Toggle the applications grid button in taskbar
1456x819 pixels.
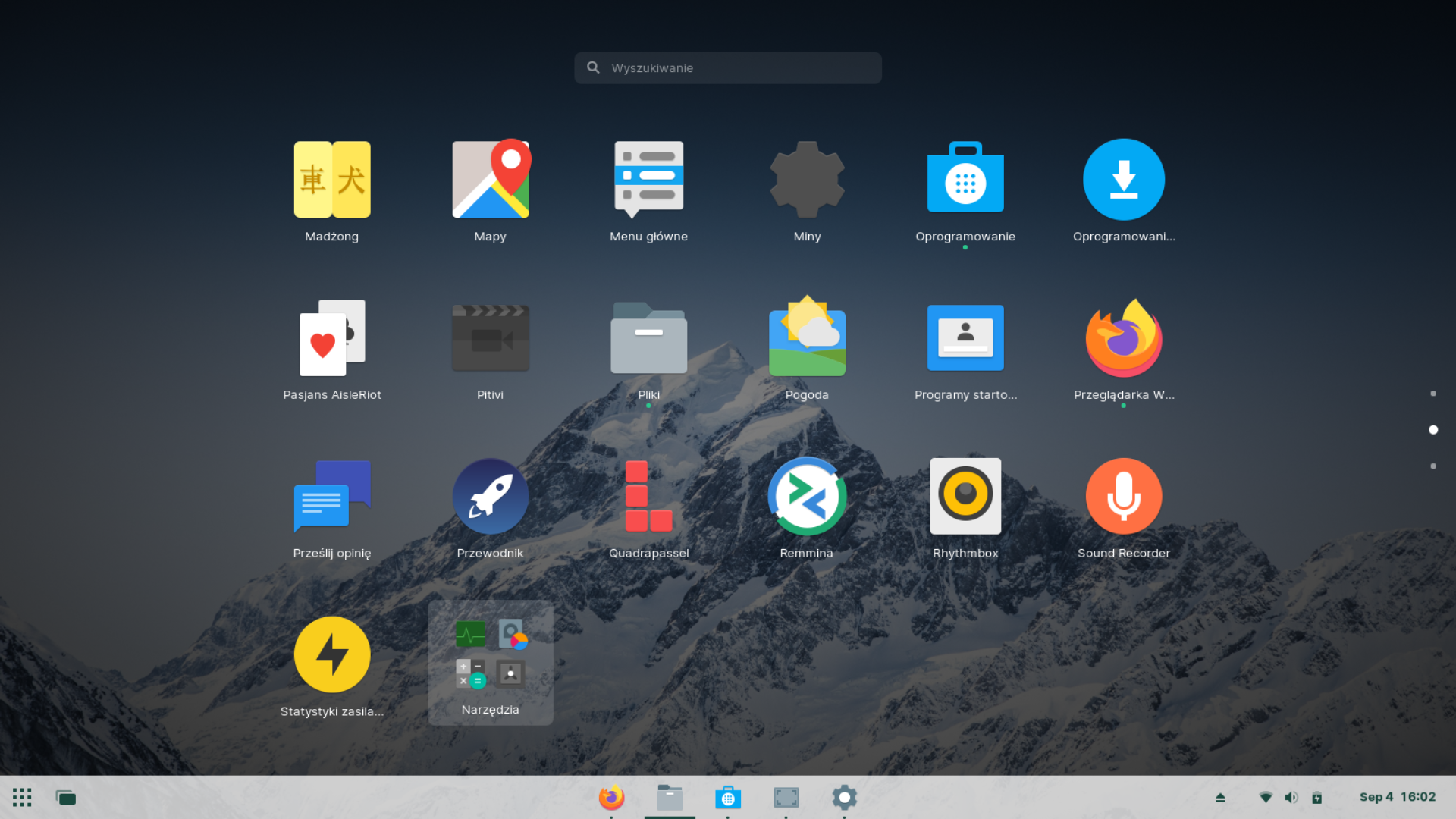pos(22,797)
